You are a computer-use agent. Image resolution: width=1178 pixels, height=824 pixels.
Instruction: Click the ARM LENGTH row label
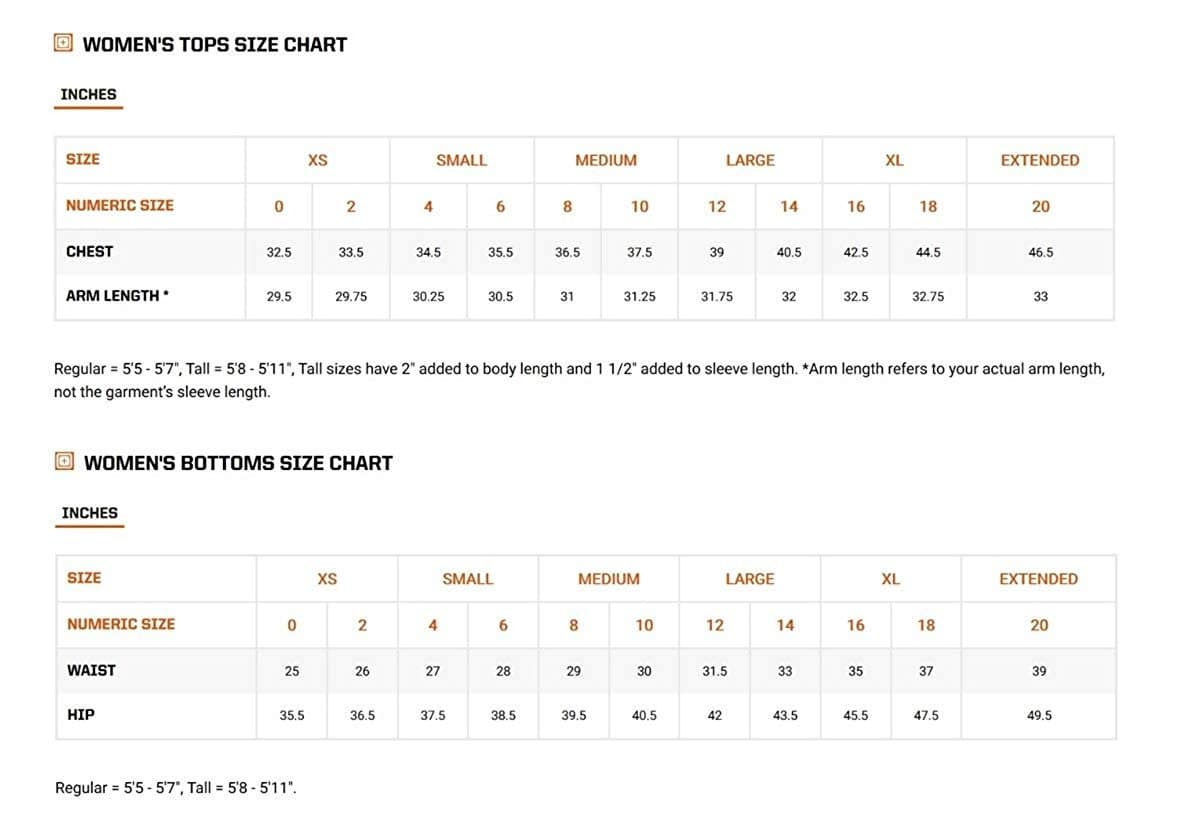tap(117, 296)
